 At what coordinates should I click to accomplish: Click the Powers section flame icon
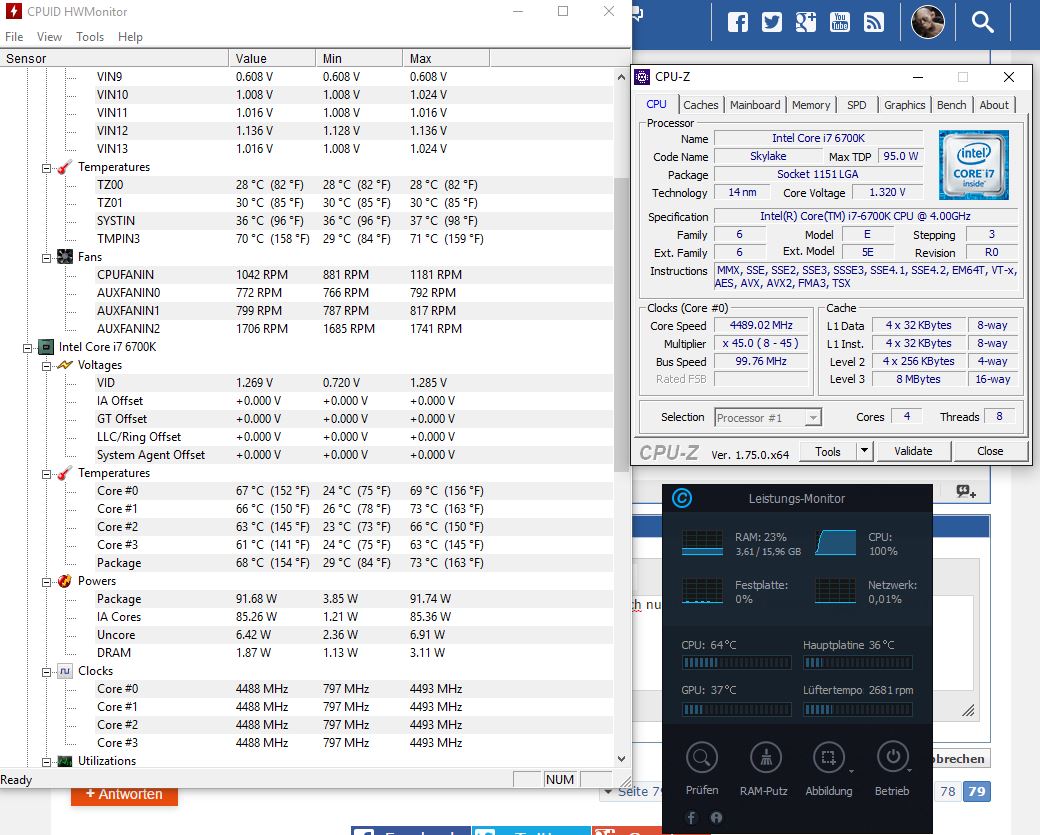click(64, 581)
